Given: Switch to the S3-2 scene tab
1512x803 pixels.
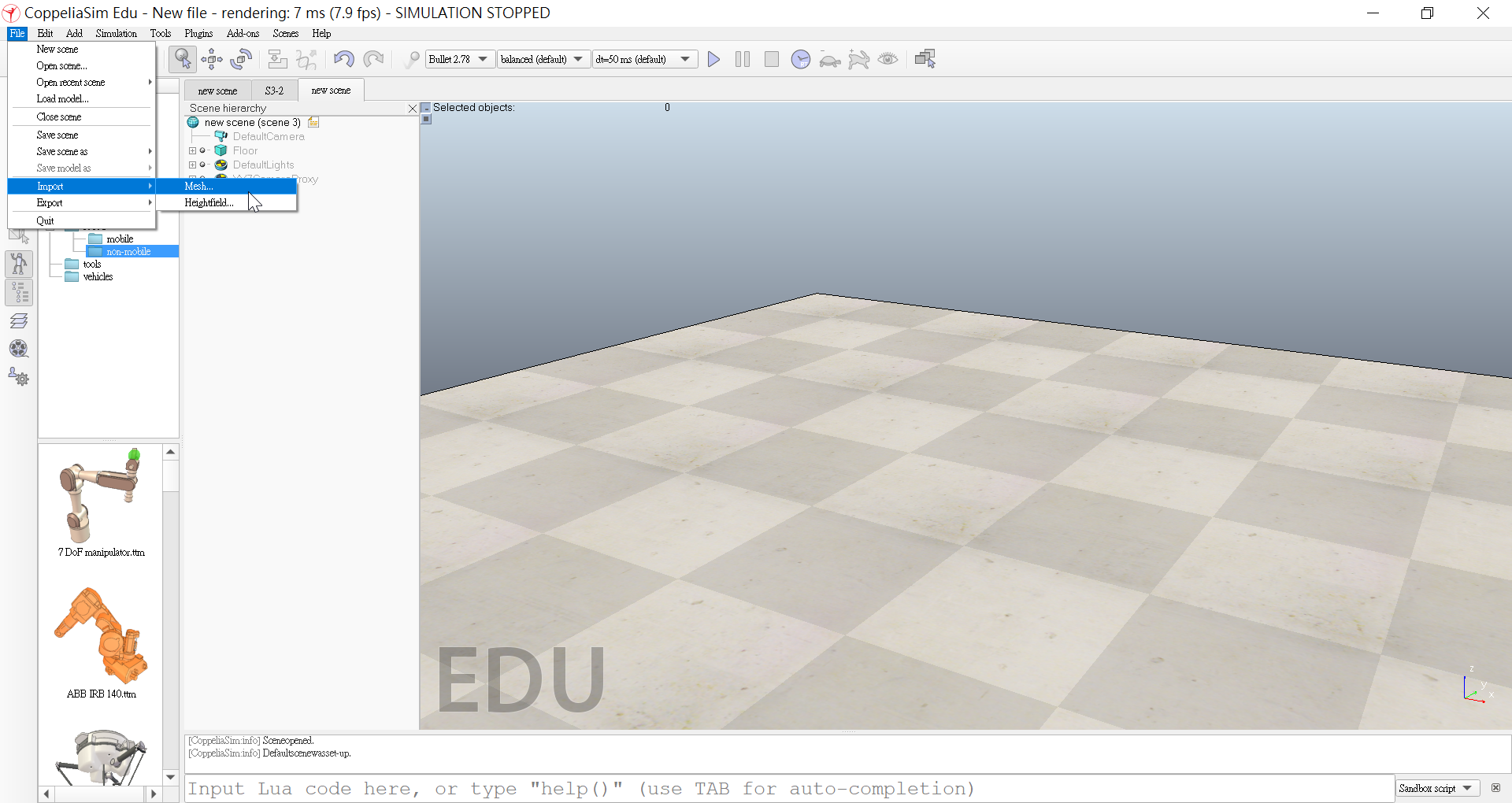Looking at the screenshot, I should point(274,91).
